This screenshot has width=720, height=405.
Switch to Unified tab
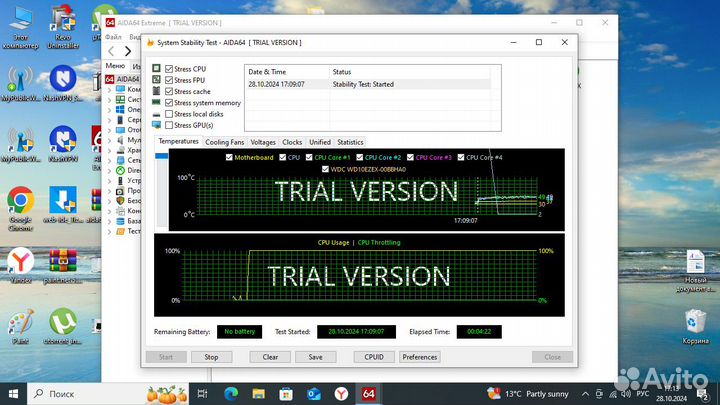tap(320, 142)
